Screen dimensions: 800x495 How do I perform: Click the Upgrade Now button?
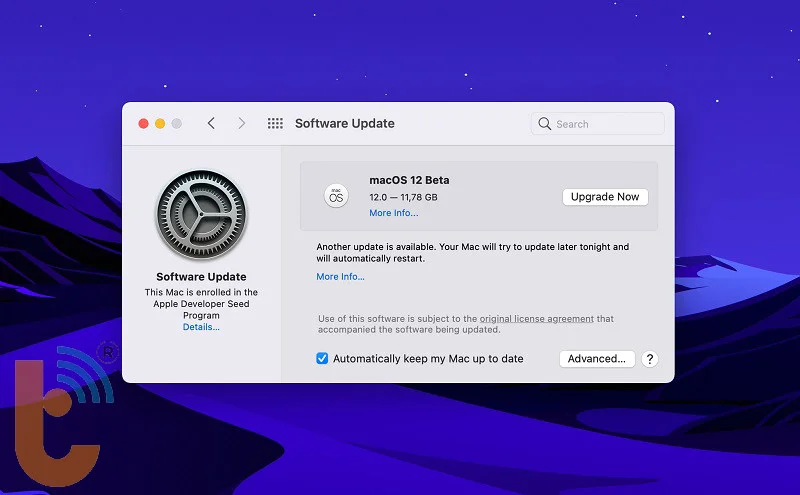[605, 197]
